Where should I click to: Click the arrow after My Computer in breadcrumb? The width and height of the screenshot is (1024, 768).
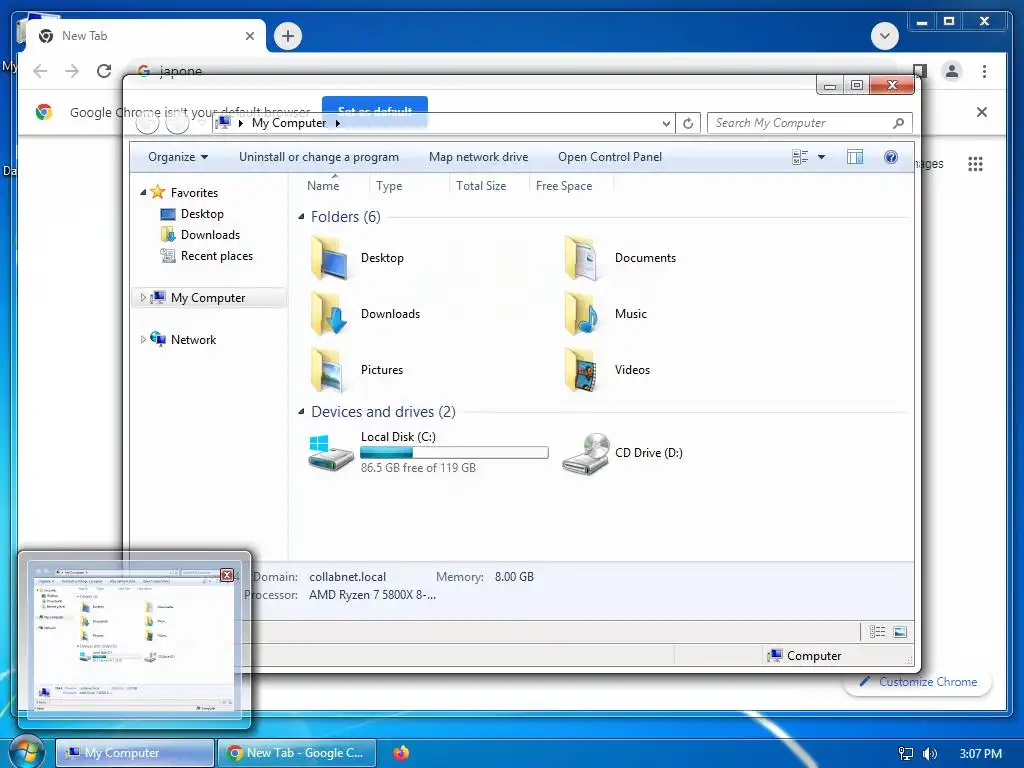click(x=338, y=123)
